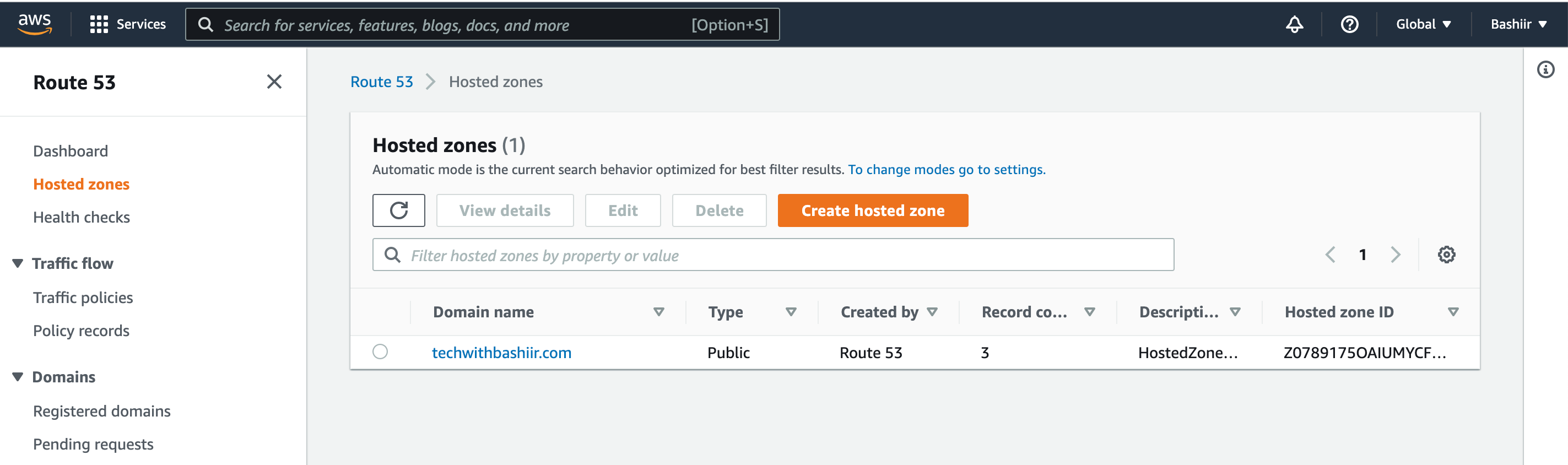Click the AWS logo home icon

point(35,24)
